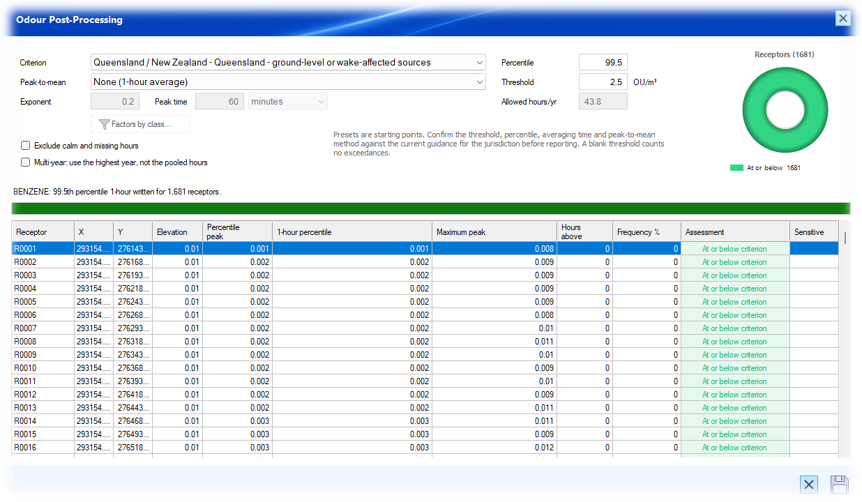Open Factors by class filter button

pyautogui.click(x=140, y=124)
